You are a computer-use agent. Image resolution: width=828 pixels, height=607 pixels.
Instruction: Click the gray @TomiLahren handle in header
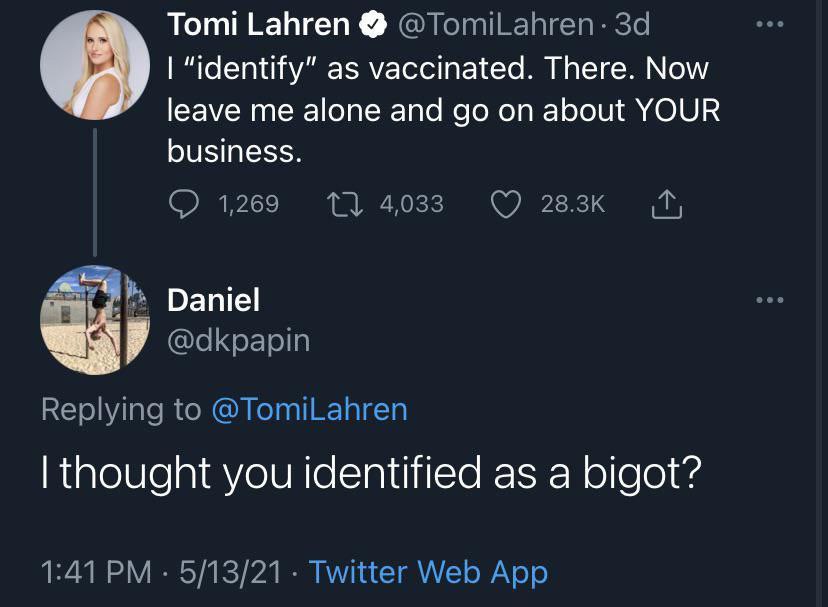(x=496, y=24)
